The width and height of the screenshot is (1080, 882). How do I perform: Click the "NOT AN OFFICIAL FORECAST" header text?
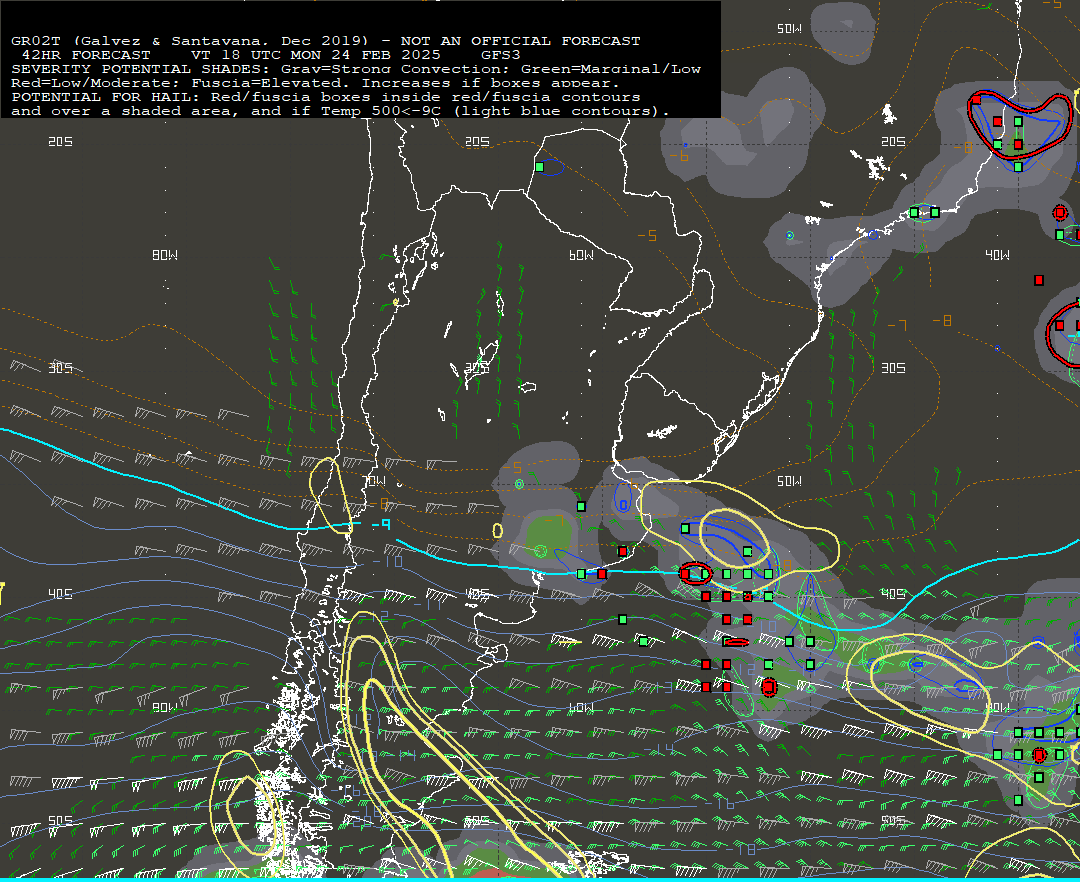pos(520,41)
